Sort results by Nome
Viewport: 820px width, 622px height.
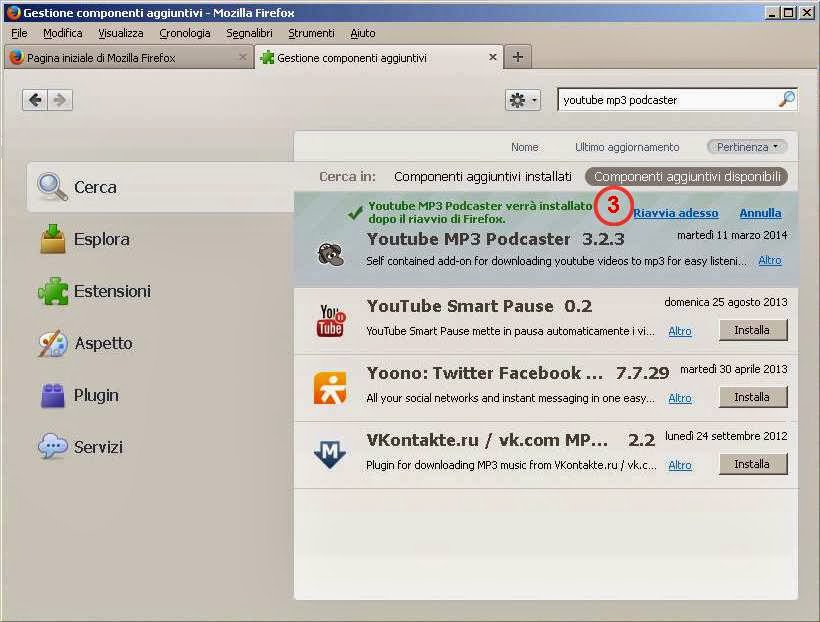[x=525, y=147]
